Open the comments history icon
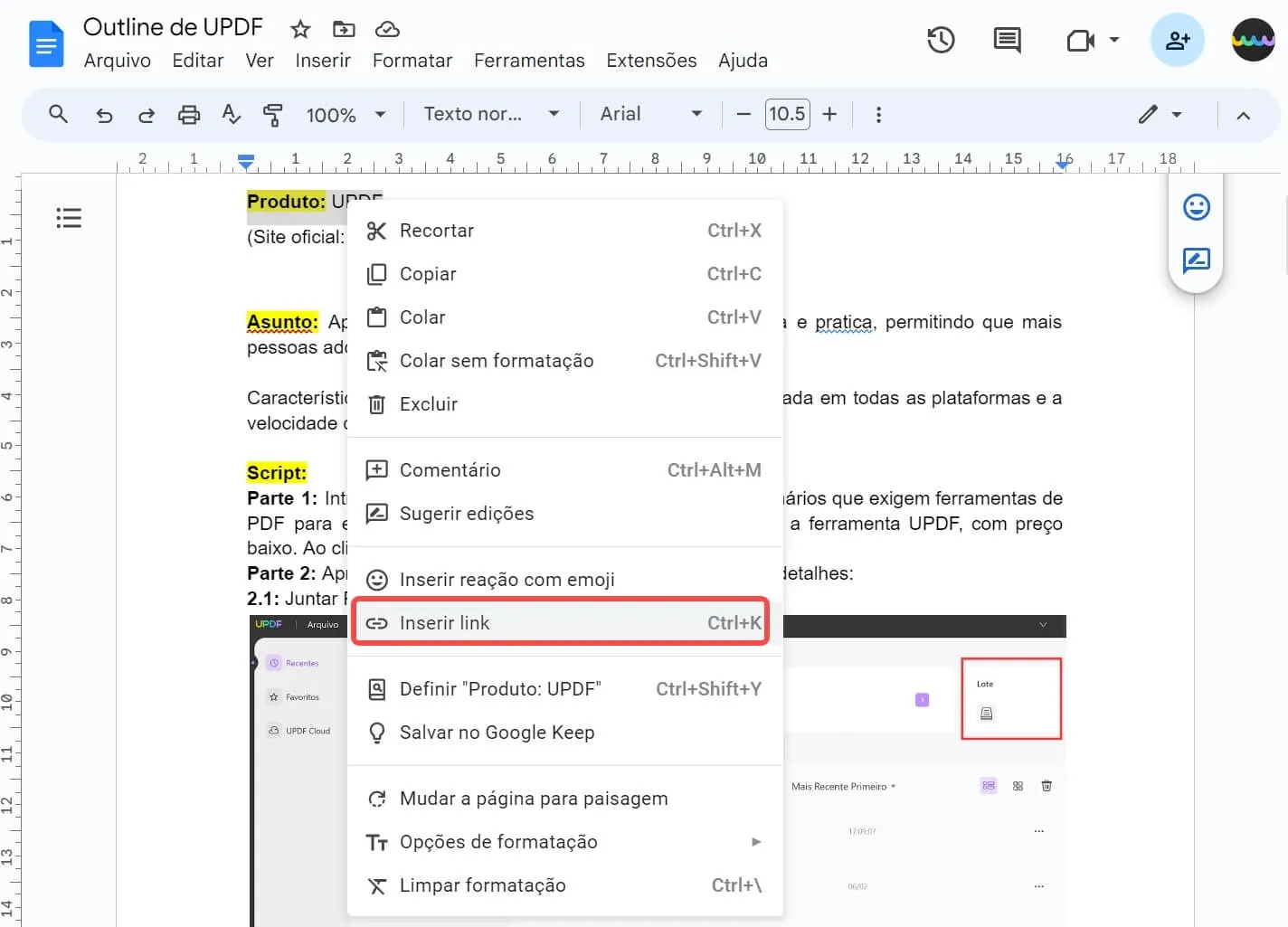1288x927 pixels. pos(1007,40)
